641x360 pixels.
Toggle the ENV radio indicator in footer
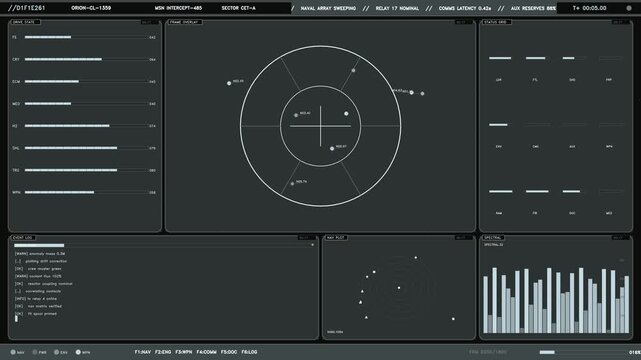[56, 352]
